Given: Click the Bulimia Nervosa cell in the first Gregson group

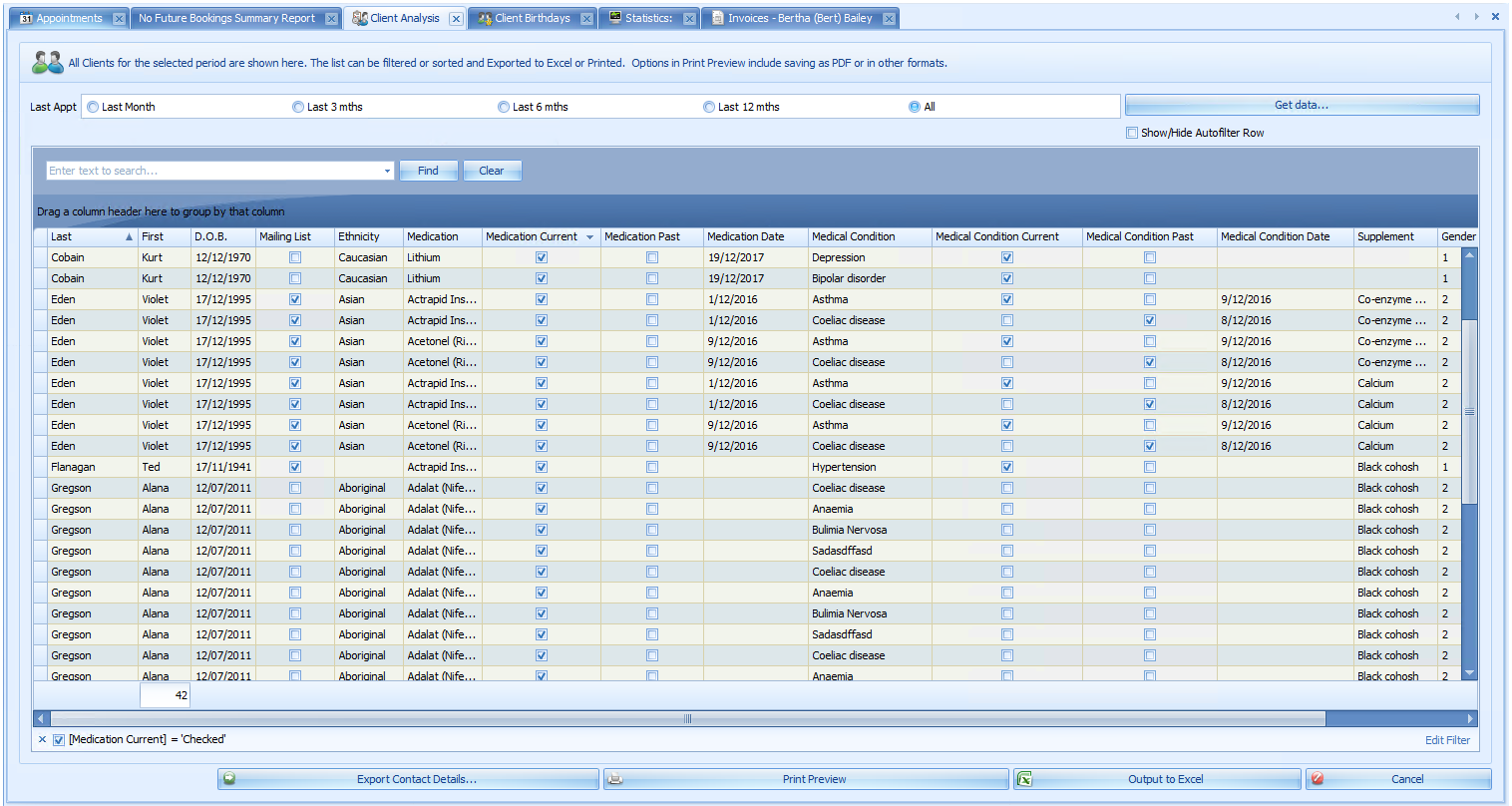Looking at the screenshot, I should (870, 530).
